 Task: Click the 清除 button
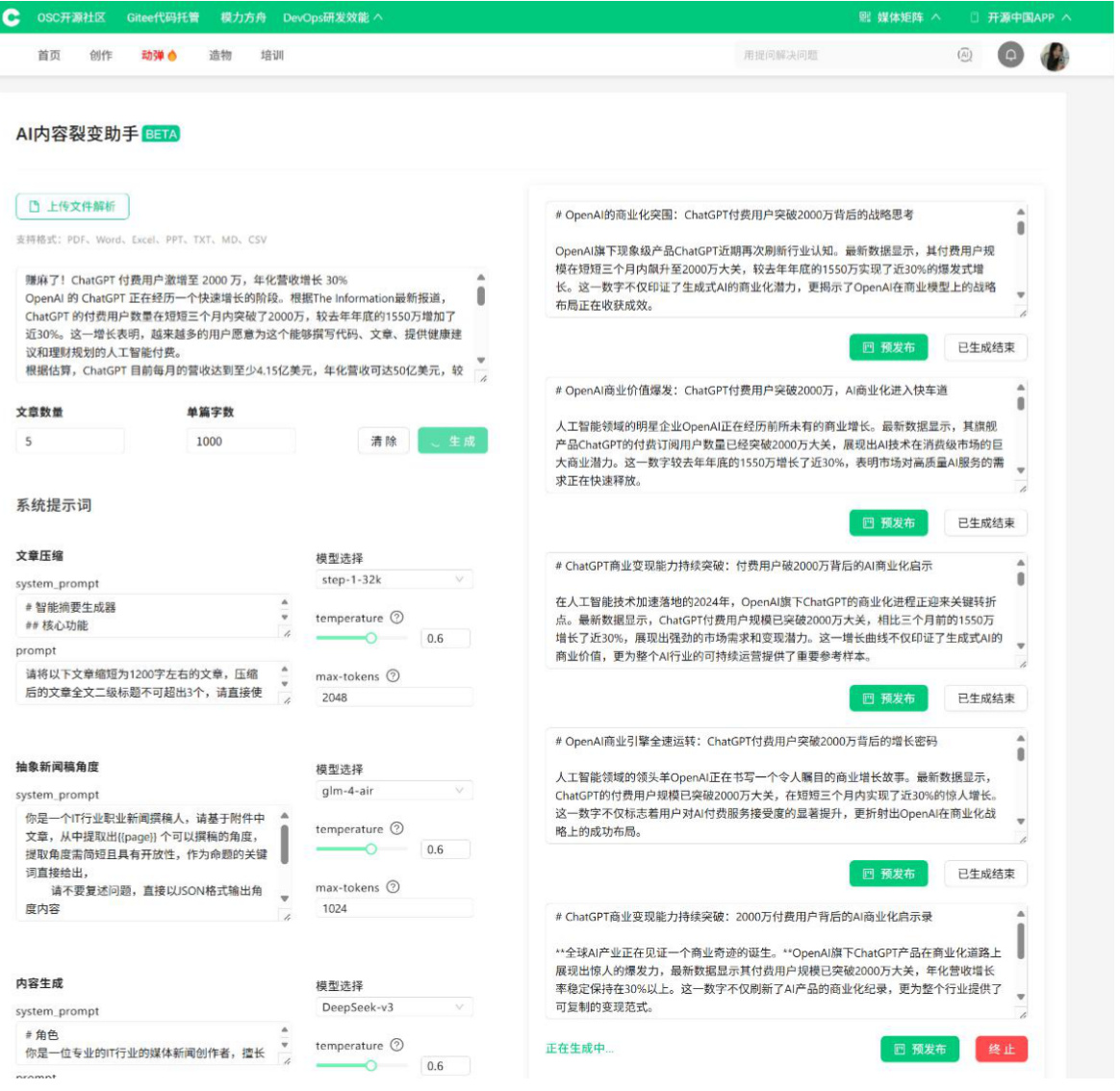point(386,444)
